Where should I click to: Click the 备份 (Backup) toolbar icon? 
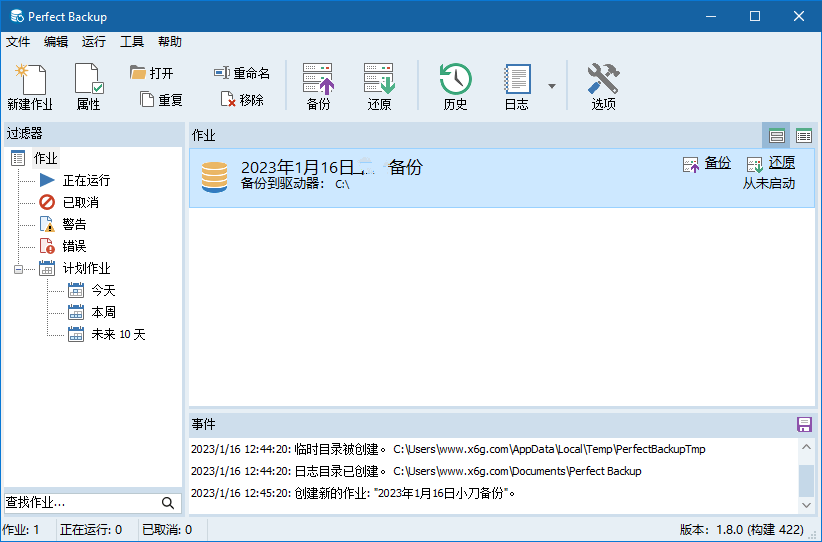(318, 85)
